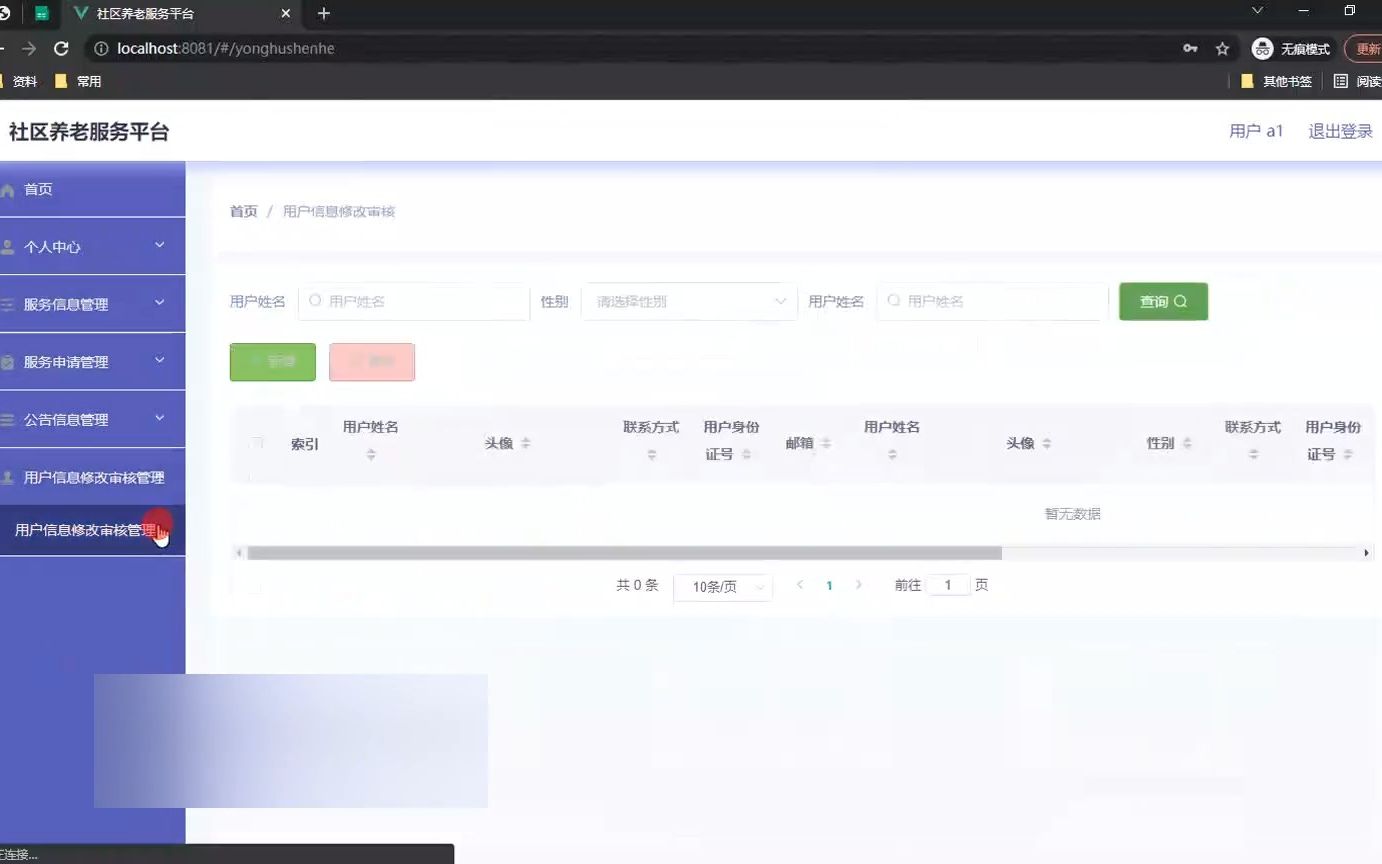Viewport: 1382px width, 864px height.
Task: Click the 社区养老服务平台 page title
Action: [89, 132]
